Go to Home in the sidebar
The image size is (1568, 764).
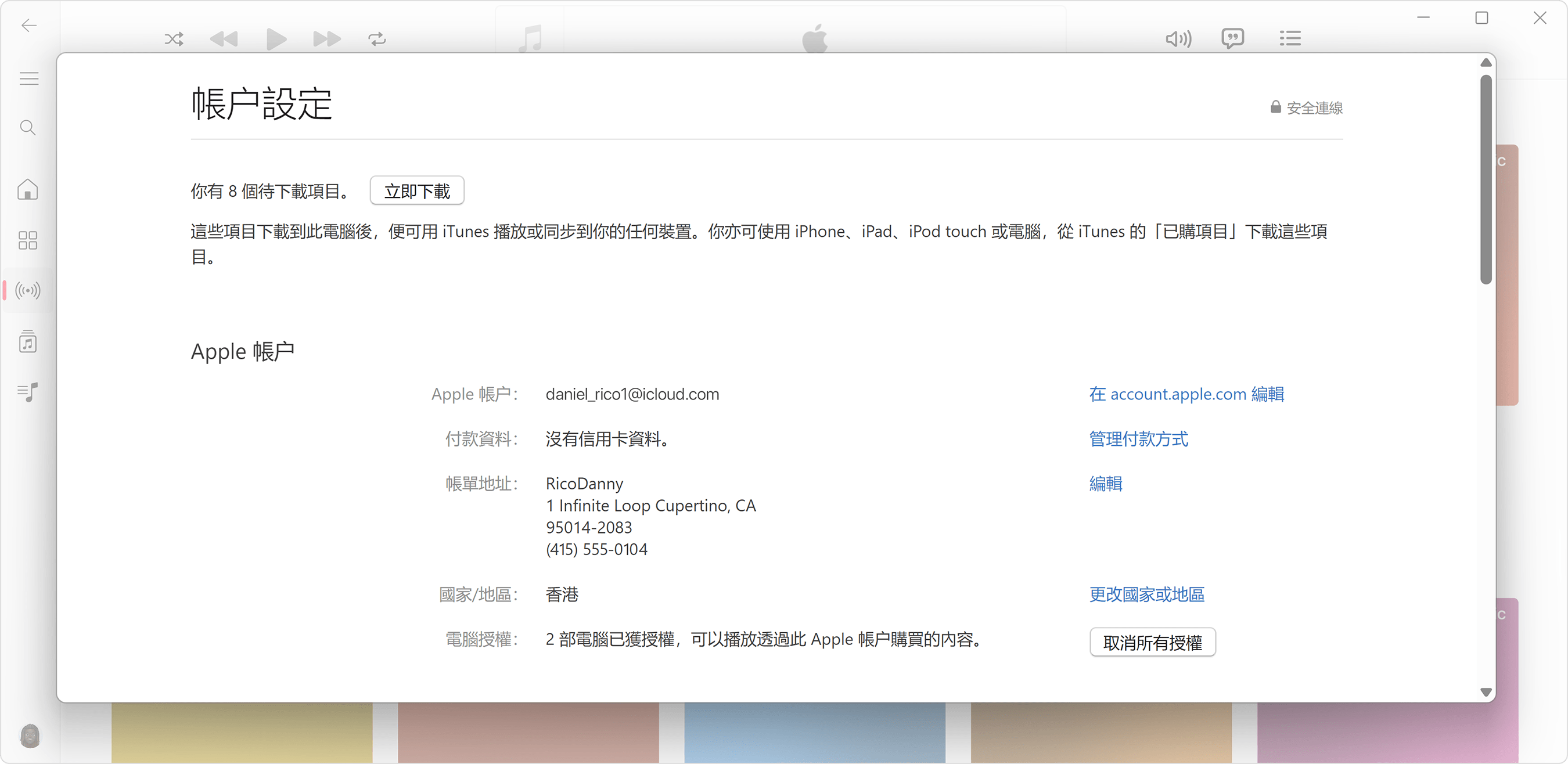pos(27,190)
